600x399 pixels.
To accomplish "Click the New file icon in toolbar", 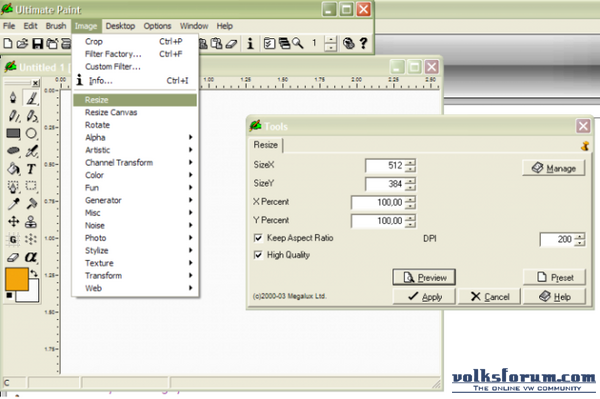I will 8,44.
